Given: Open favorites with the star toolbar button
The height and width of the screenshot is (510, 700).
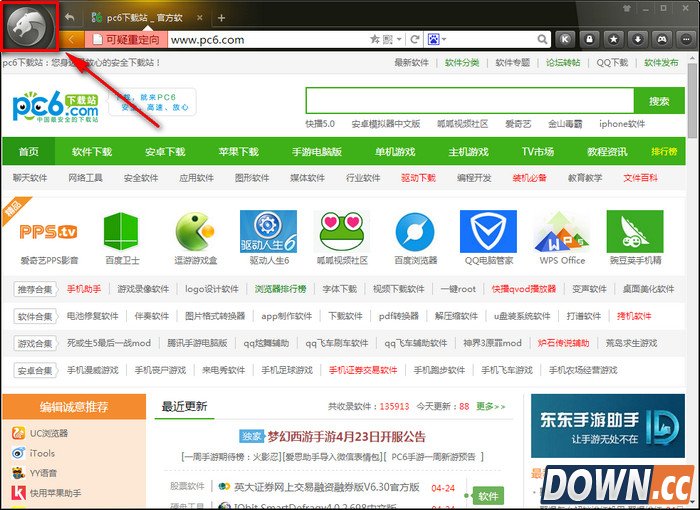Looking at the screenshot, I should (x=613, y=39).
